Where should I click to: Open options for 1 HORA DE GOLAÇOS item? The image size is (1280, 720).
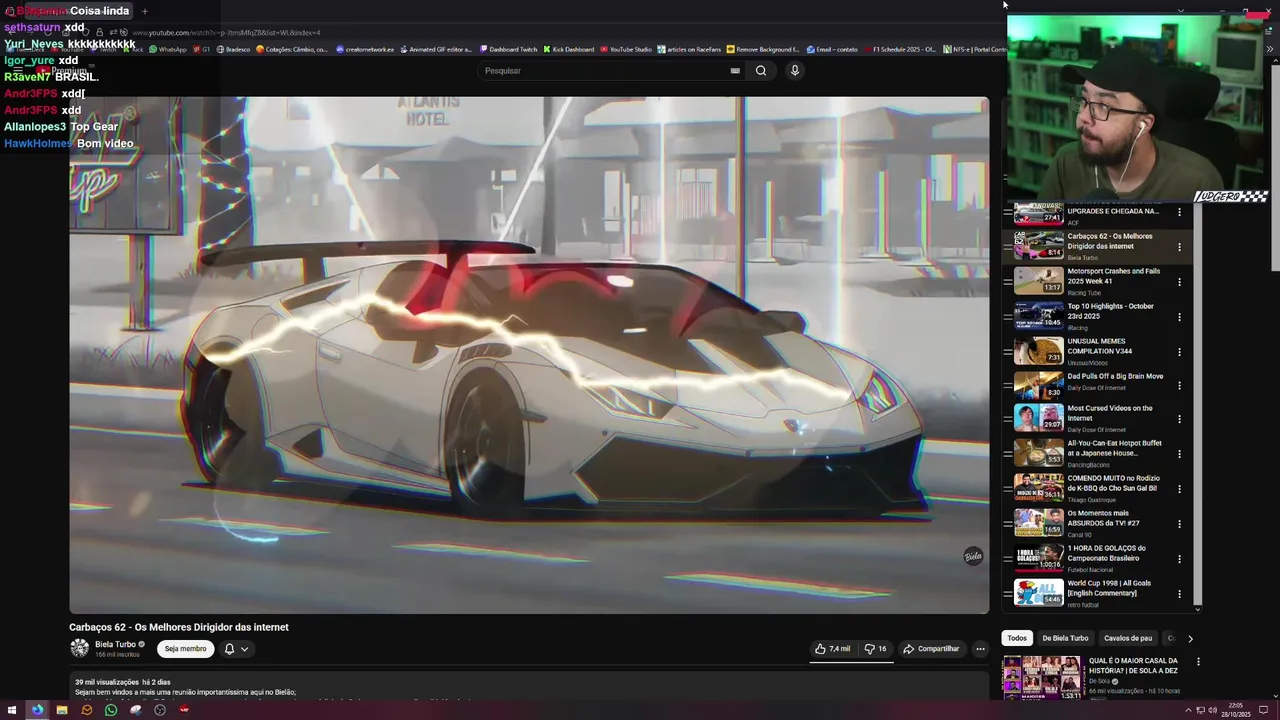1179,559
